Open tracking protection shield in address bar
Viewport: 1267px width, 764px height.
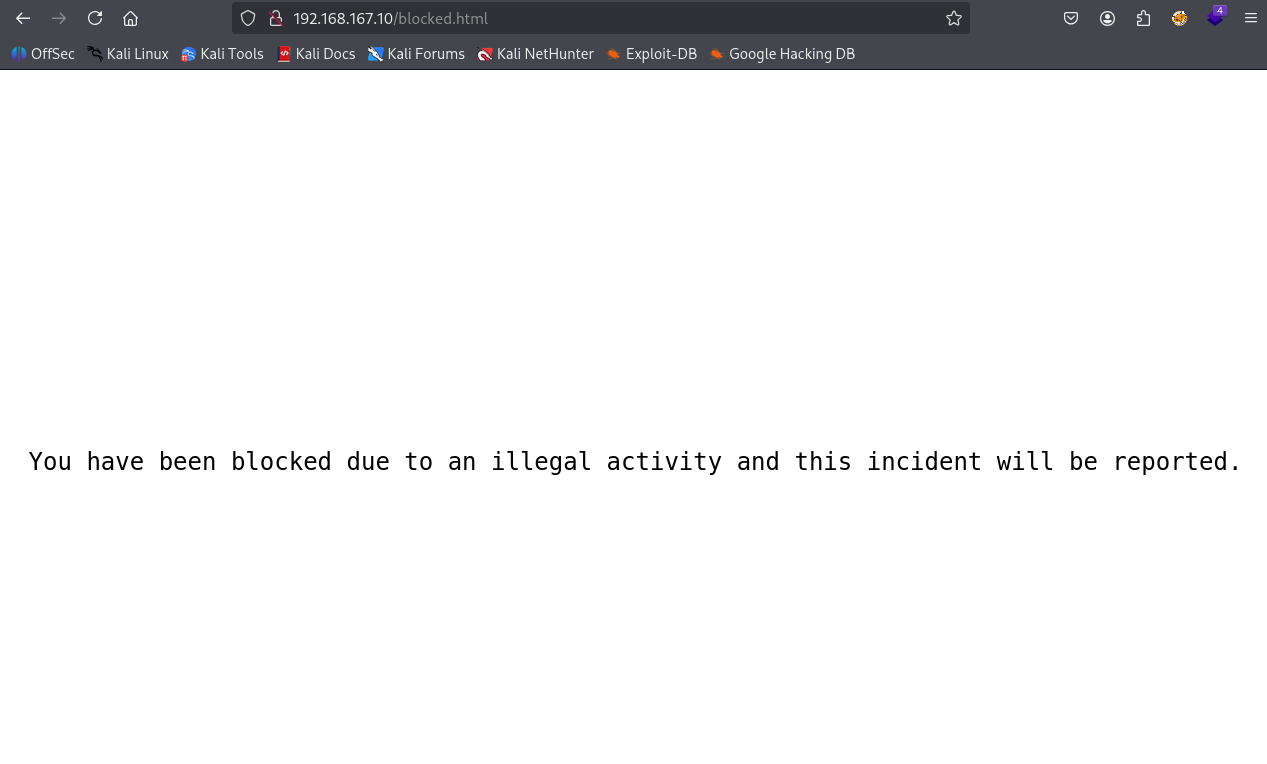(x=249, y=18)
